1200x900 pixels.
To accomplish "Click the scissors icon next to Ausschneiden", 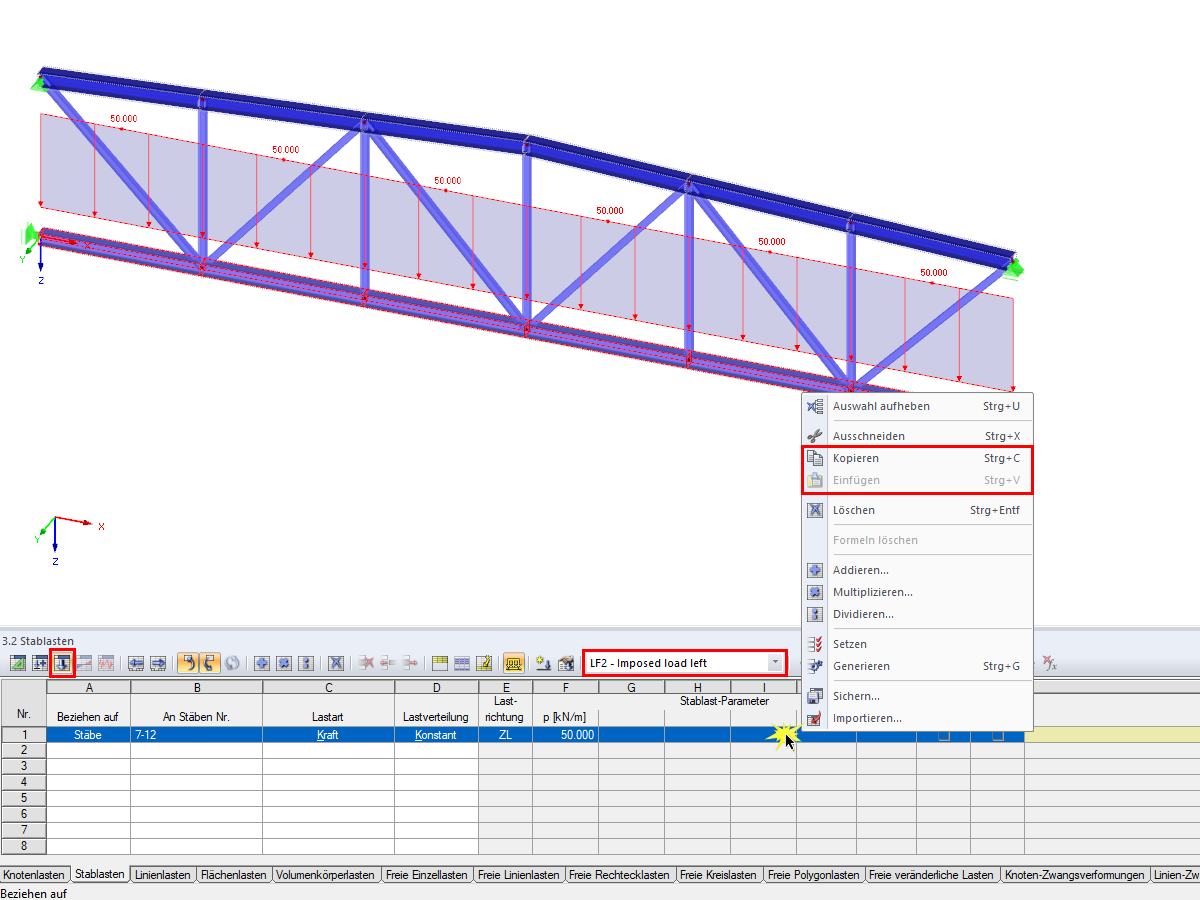I will pyautogui.click(x=815, y=435).
